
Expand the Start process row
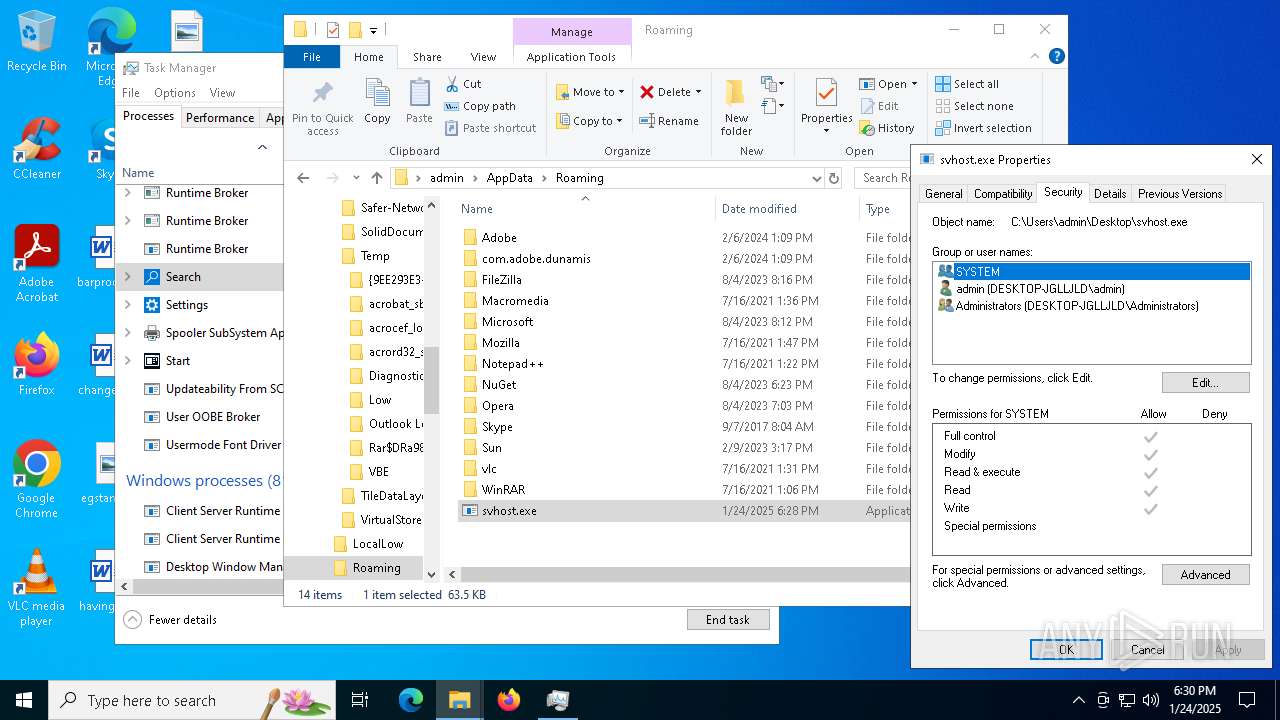(x=127, y=361)
